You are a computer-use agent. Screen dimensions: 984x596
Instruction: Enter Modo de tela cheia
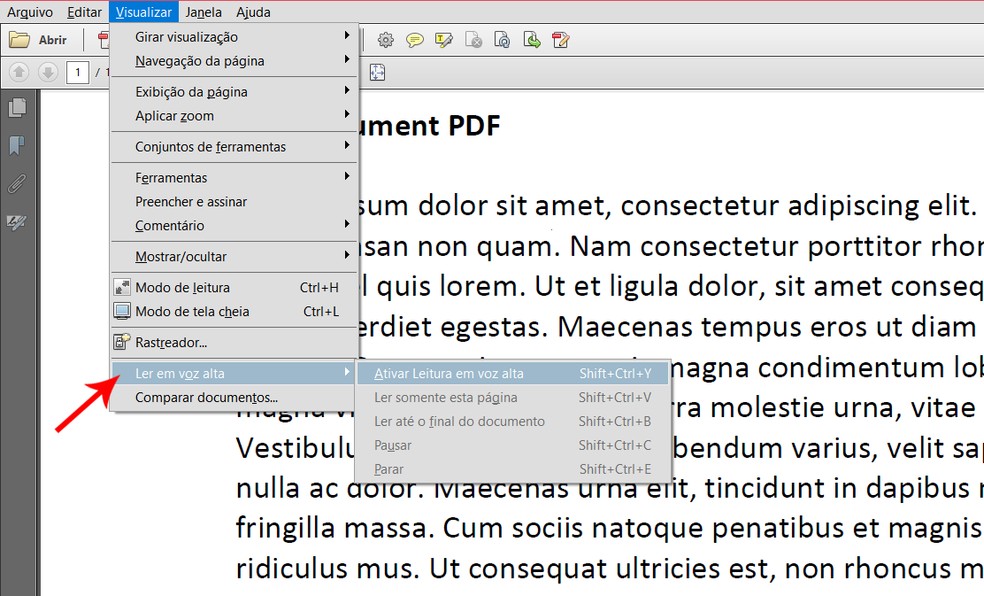pos(234,311)
